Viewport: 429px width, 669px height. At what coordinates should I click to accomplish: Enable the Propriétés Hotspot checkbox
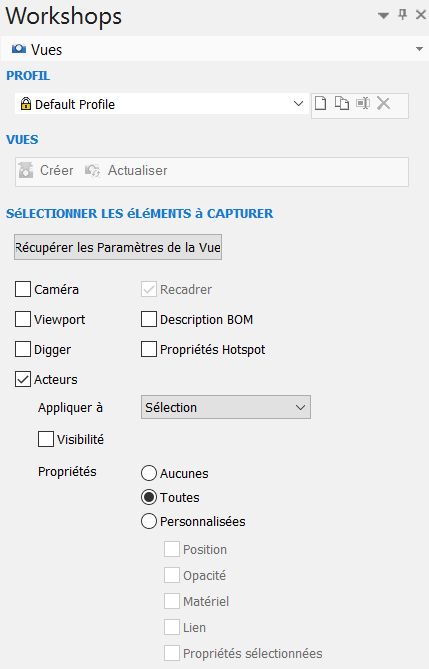tap(149, 349)
